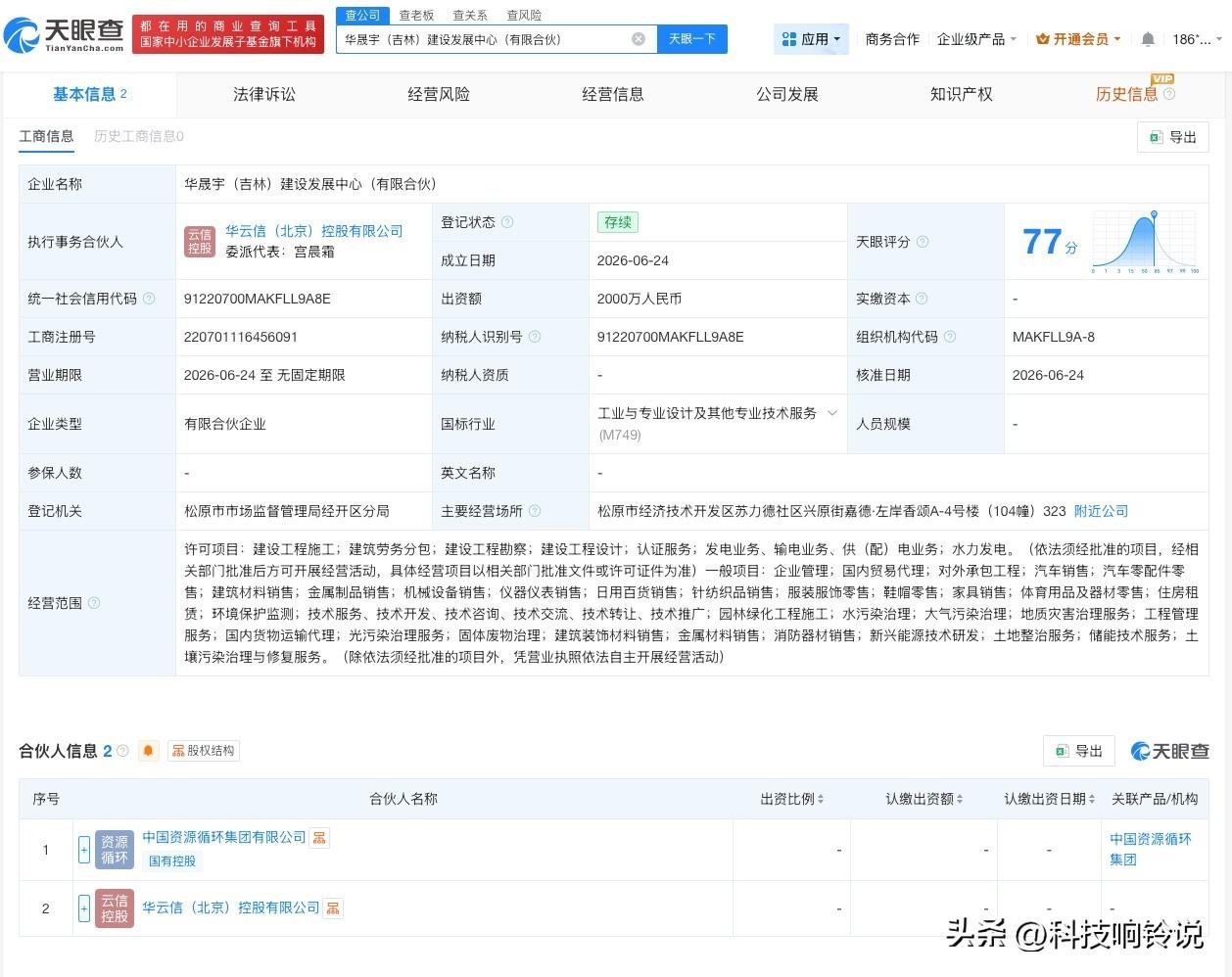
Task: Open 华云信（北京）控股有限公司 link in partner table
Action: coord(231,907)
